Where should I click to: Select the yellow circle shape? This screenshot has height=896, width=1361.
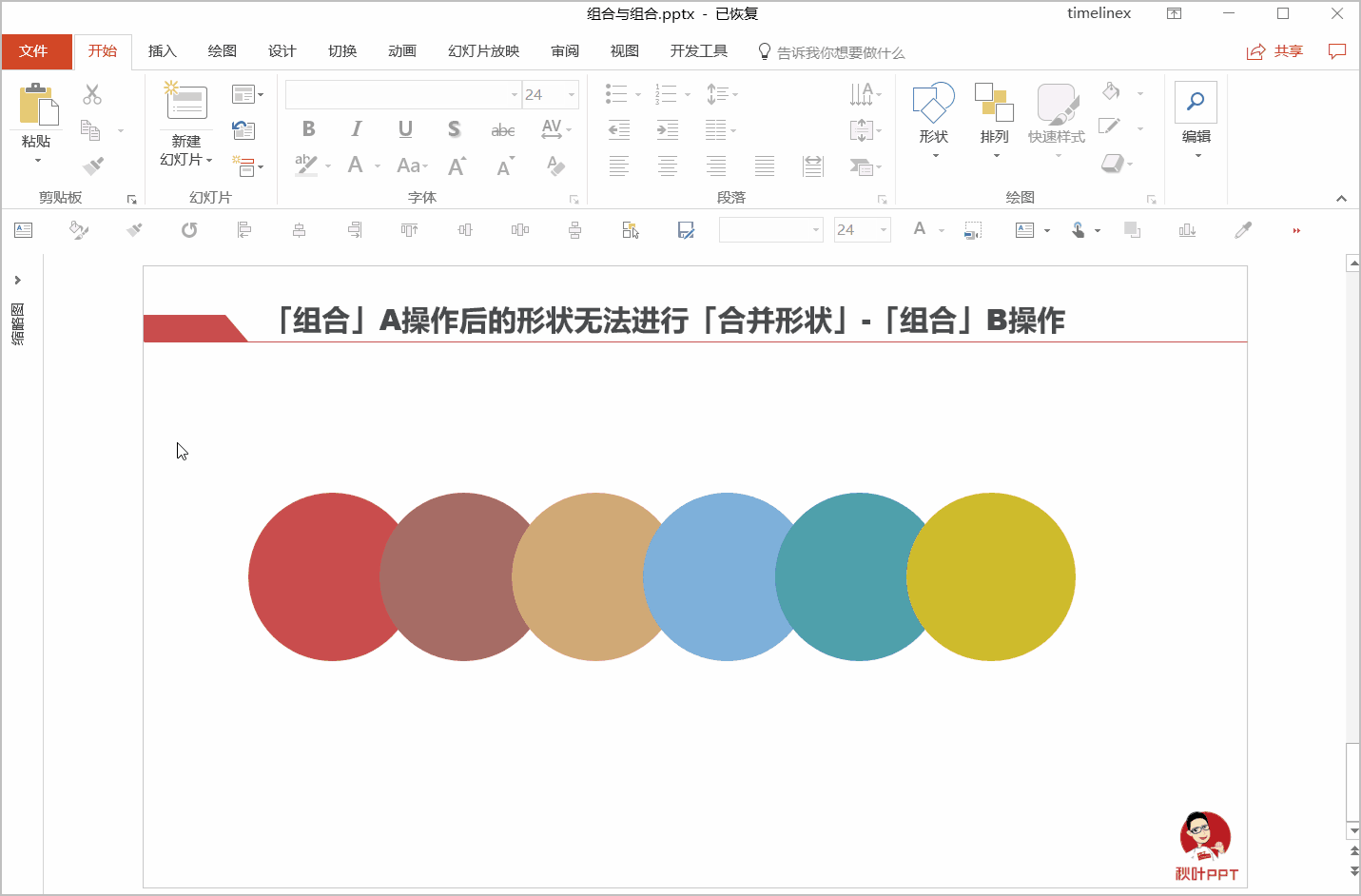click(991, 576)
